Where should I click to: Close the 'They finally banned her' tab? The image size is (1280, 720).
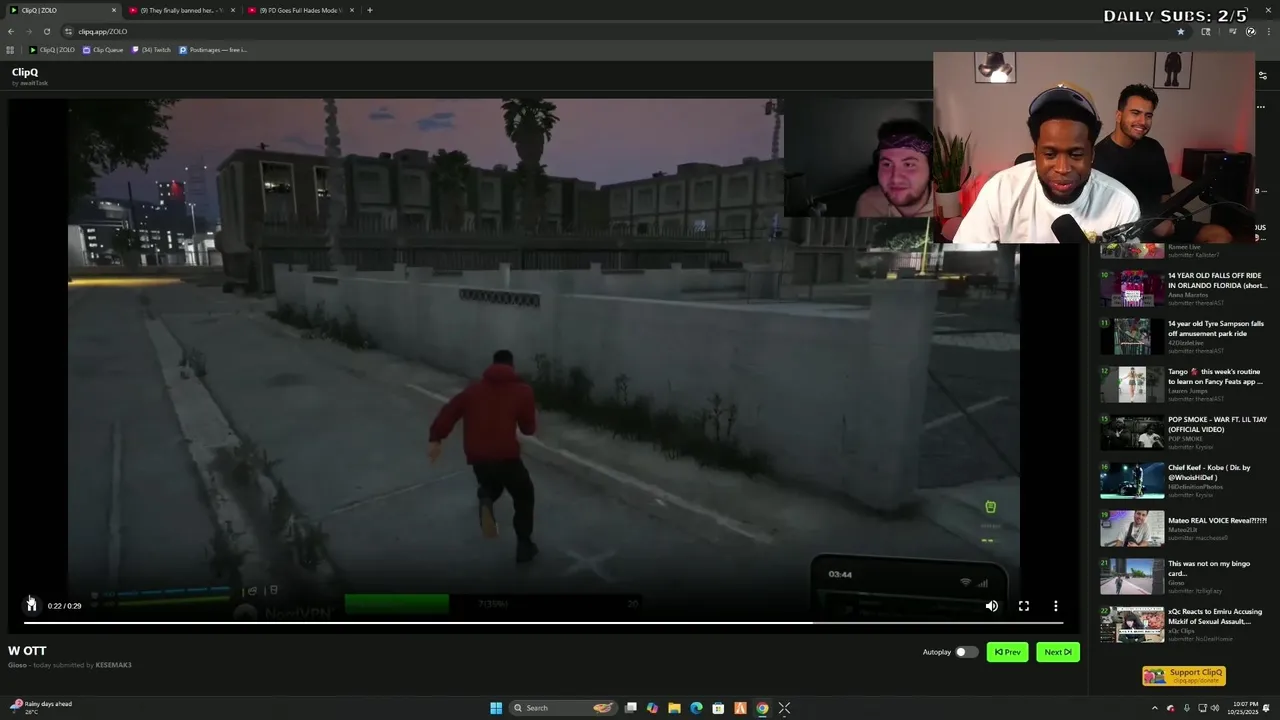(x=233, y=10)
